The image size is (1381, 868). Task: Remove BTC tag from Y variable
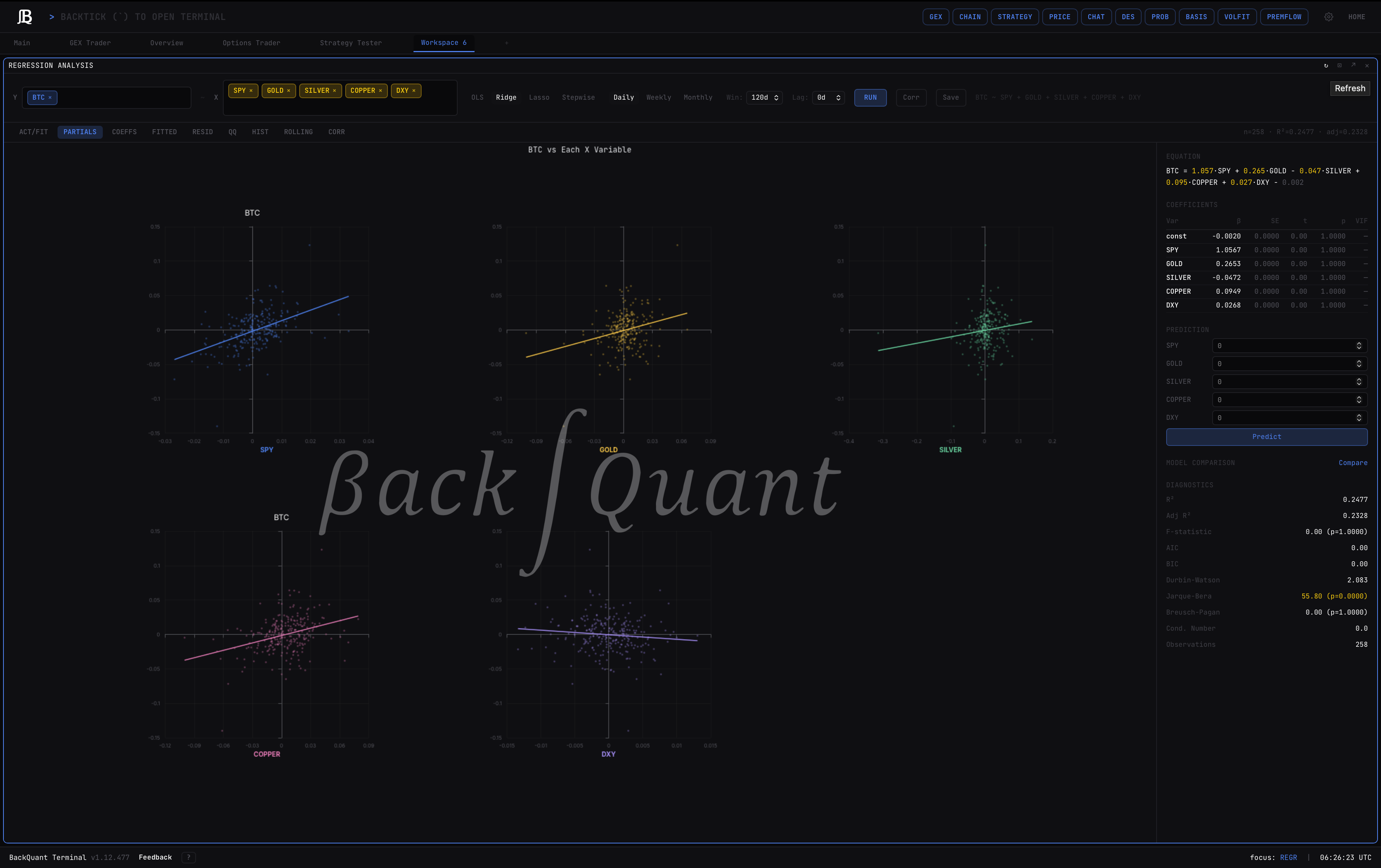click(50, 97)
